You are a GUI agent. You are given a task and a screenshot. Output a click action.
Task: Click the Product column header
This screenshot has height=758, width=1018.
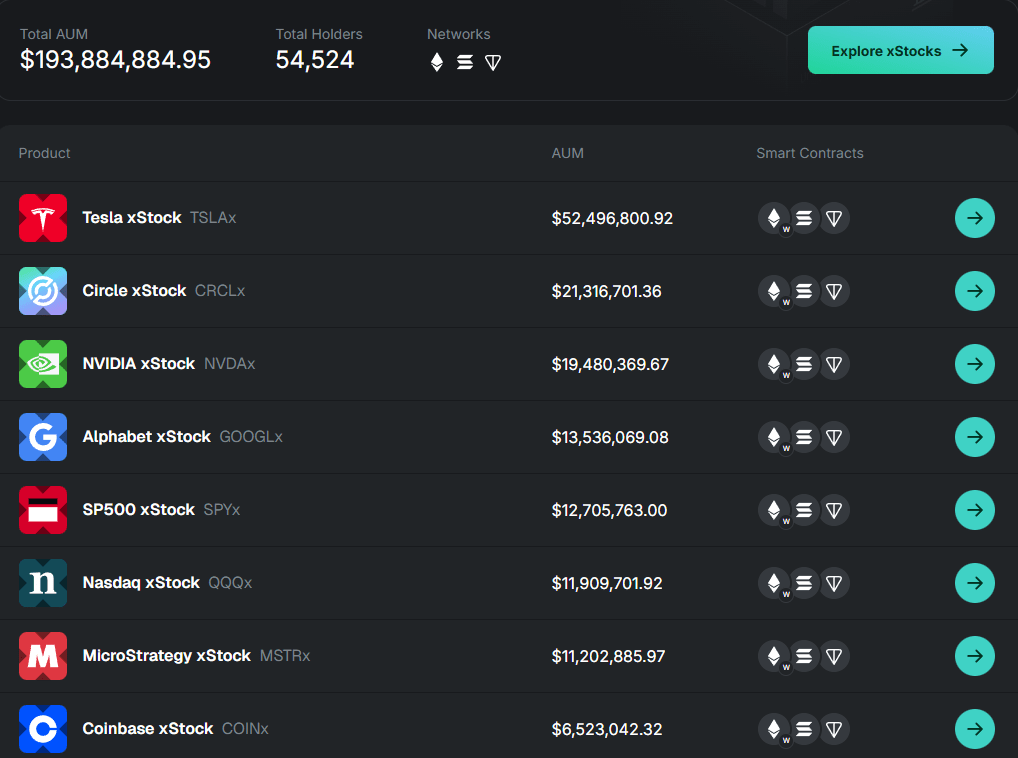45,153
